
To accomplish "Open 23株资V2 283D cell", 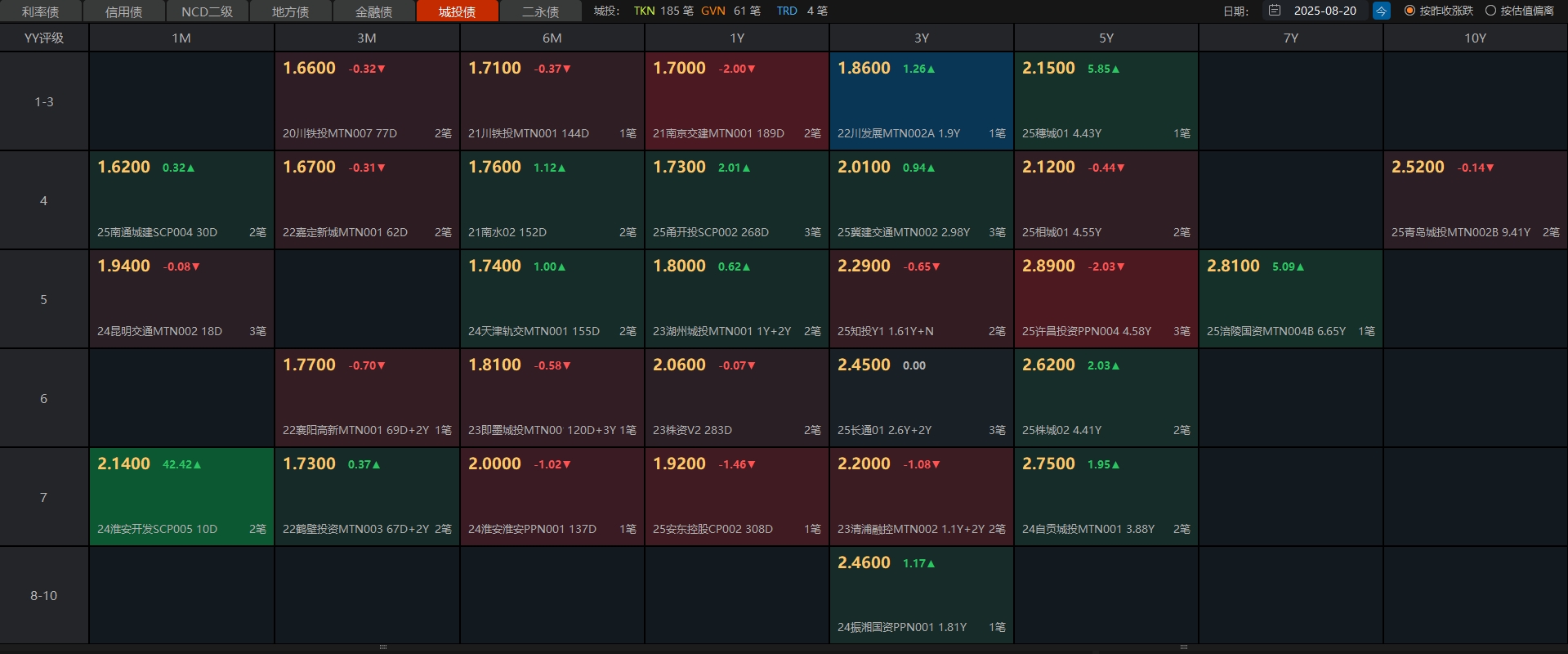I will point(737,398).
